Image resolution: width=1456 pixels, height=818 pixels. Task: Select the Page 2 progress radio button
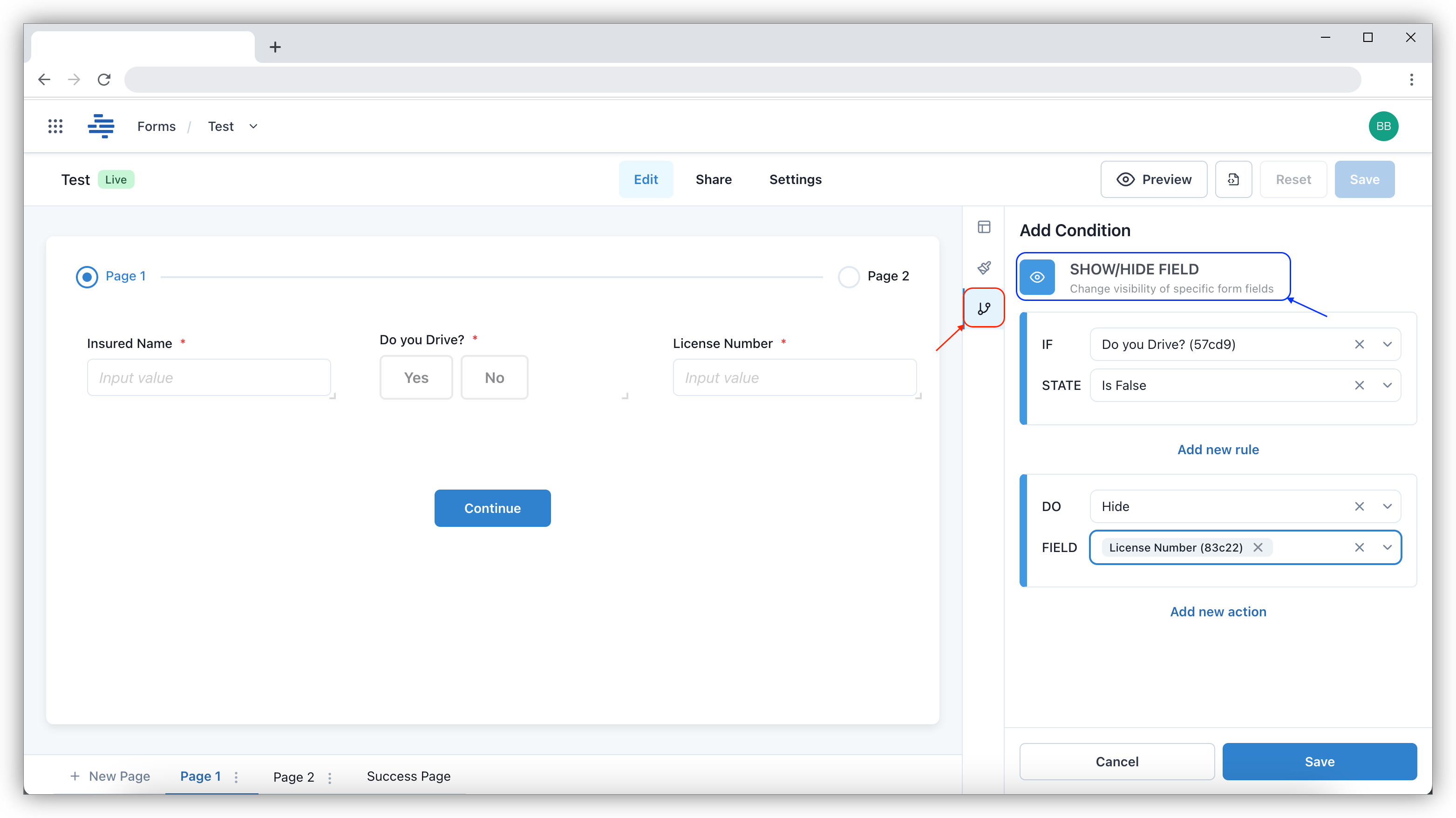point(848,276)
